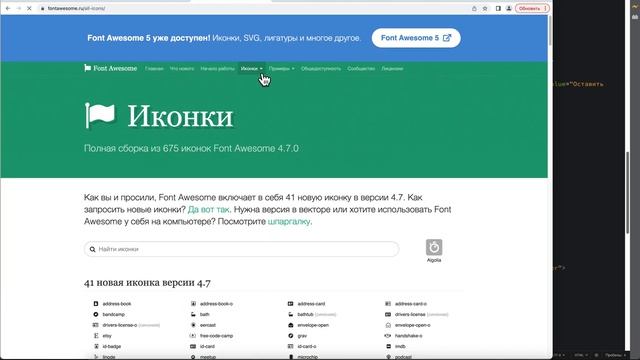Open the bandcamp icon entry

(x=109, y=314)
